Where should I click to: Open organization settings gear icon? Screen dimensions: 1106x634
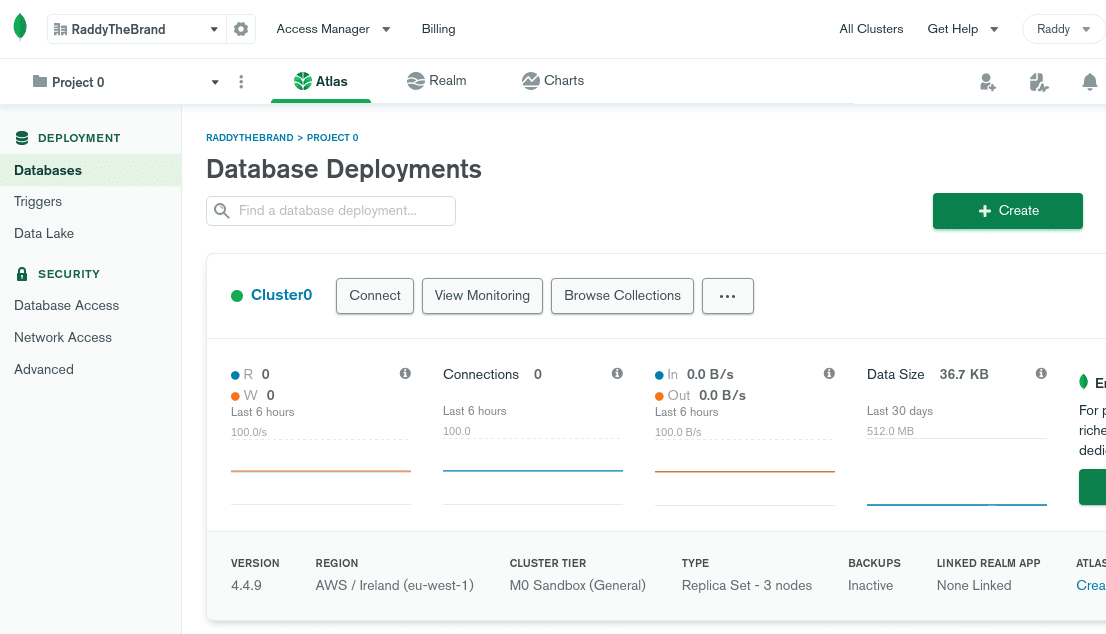tap(241, 29)
